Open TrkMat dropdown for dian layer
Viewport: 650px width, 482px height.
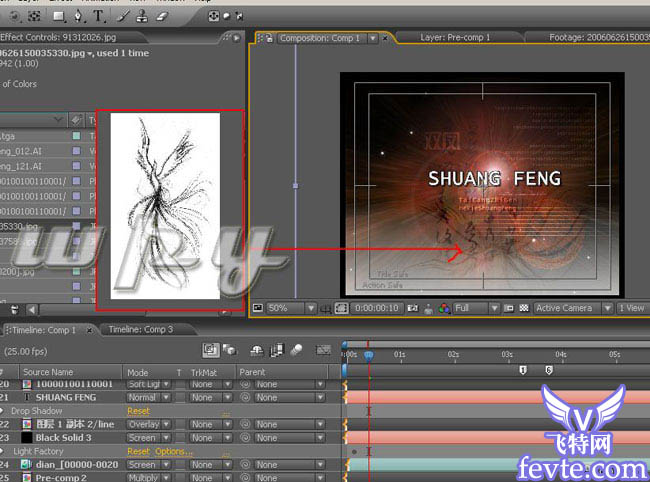click(x=210, y=465)
